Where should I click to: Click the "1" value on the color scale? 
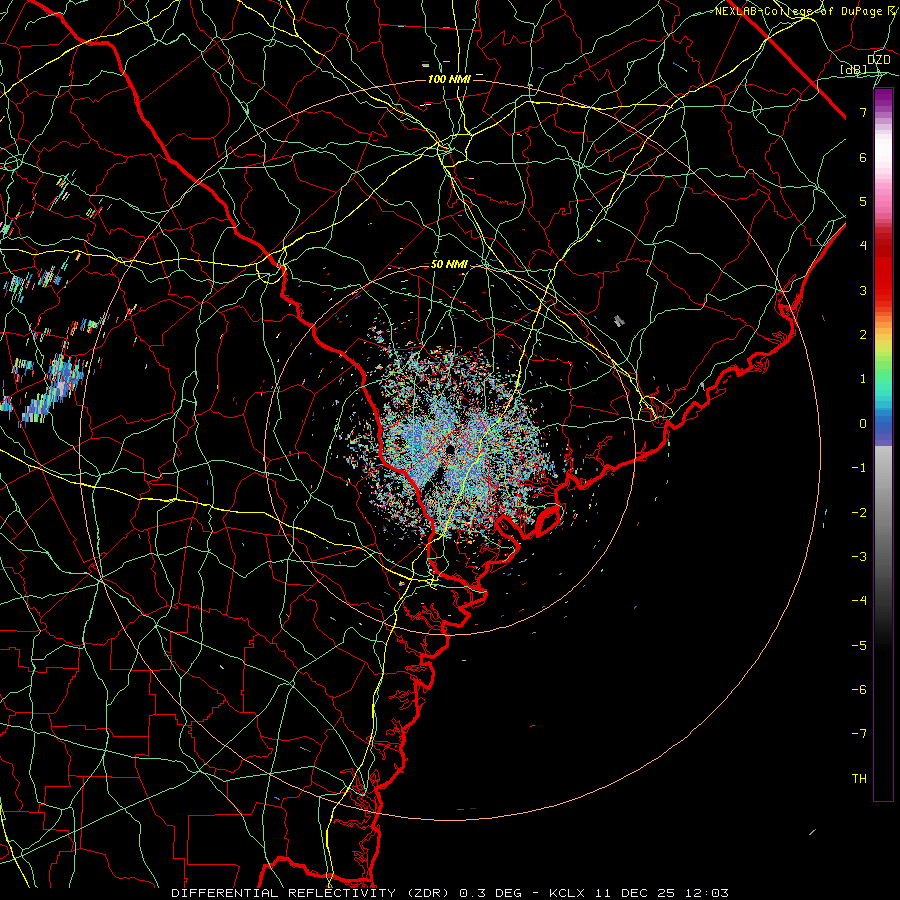(863, 379)
